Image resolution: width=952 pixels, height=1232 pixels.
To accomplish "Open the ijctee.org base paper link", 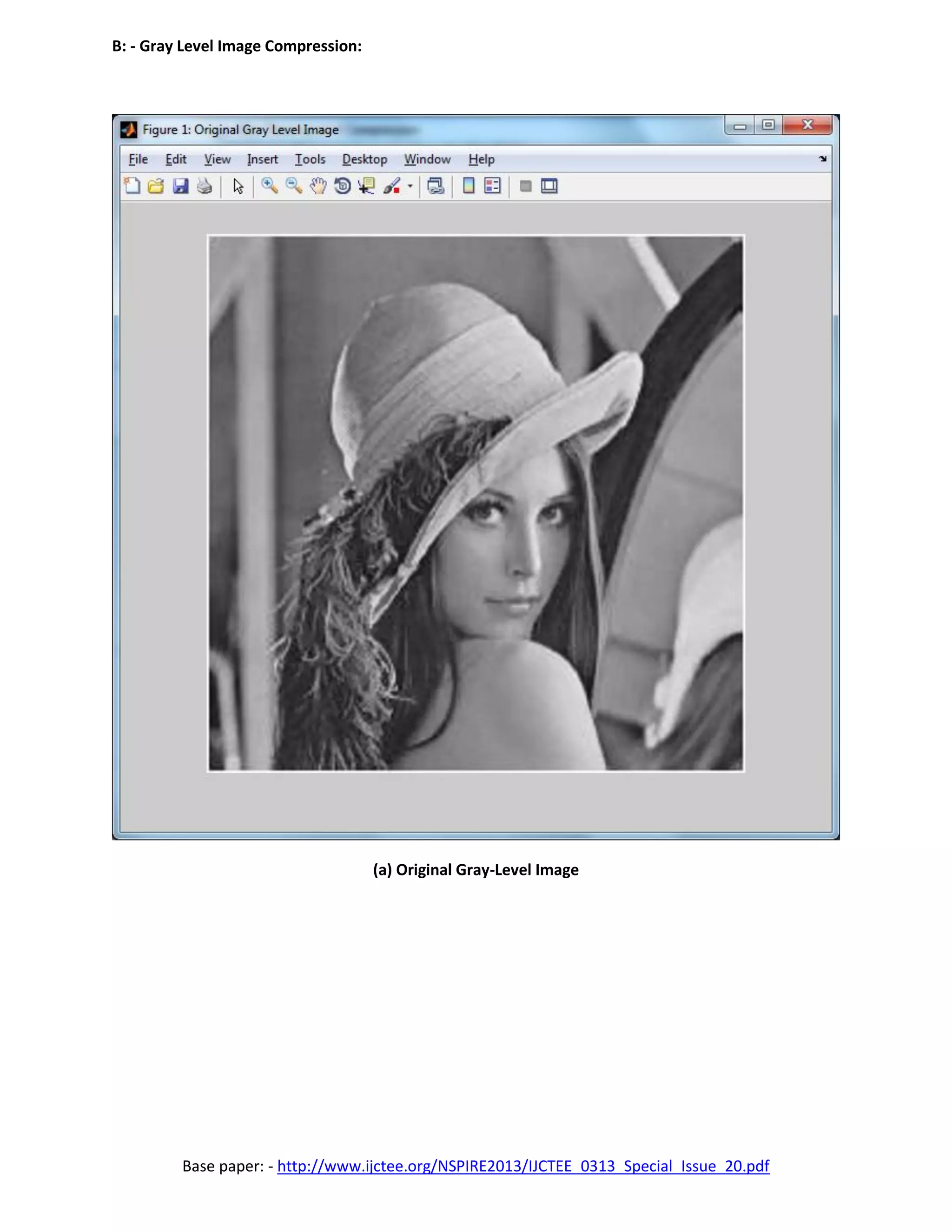I will click(x=523, y=1166).
